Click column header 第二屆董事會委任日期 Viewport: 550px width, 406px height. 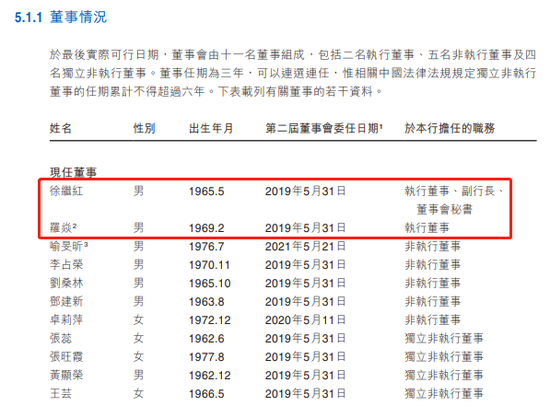[x=322, y=128]
